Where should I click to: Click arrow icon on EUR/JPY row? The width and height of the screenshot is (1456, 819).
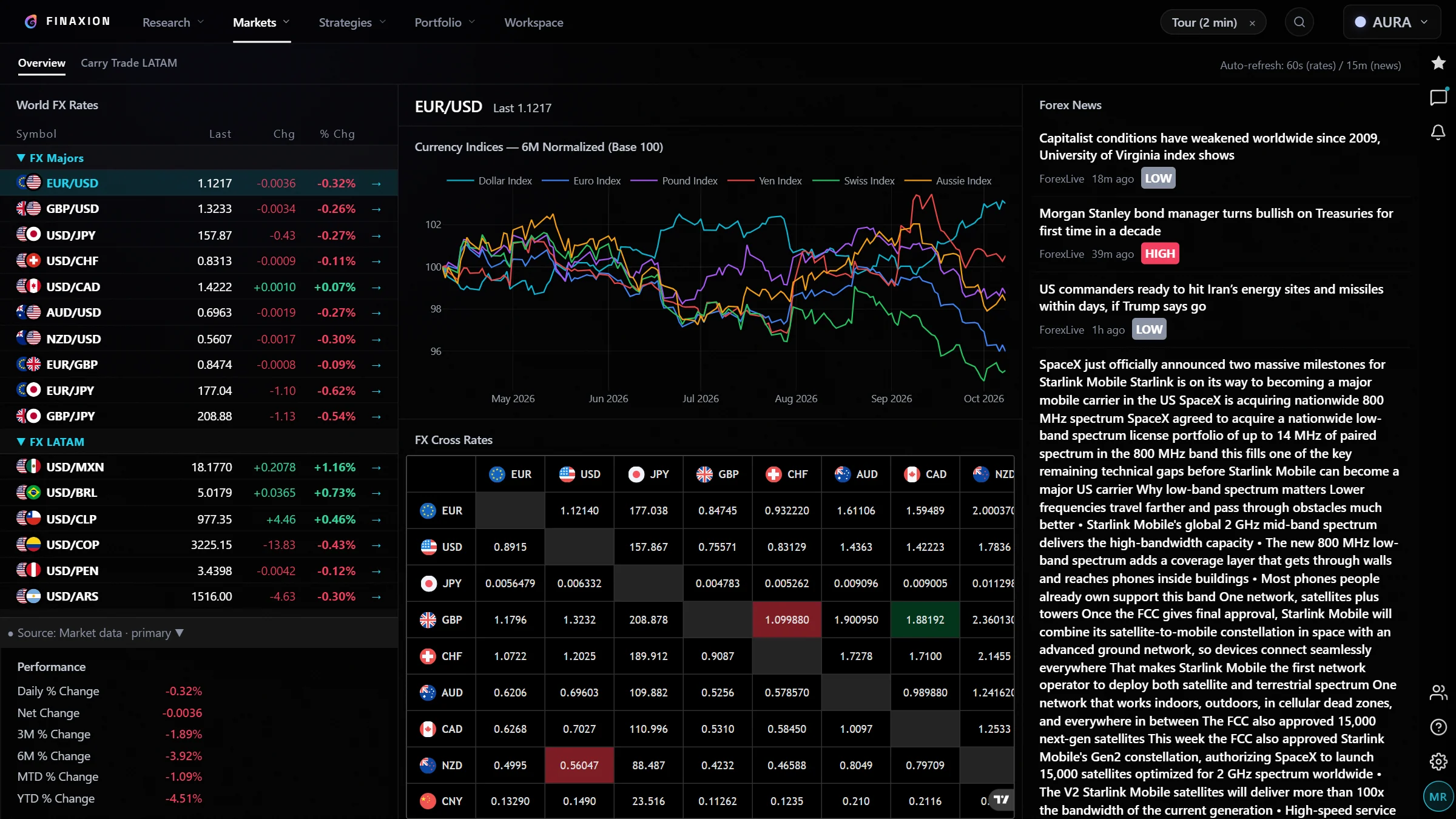point(376,391)
